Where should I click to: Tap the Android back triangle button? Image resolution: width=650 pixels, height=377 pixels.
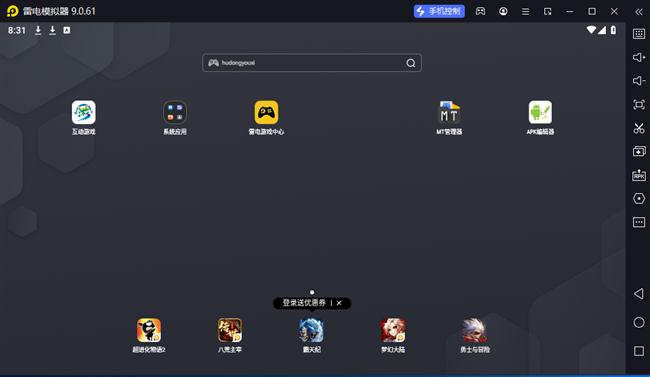pos(639,294)
